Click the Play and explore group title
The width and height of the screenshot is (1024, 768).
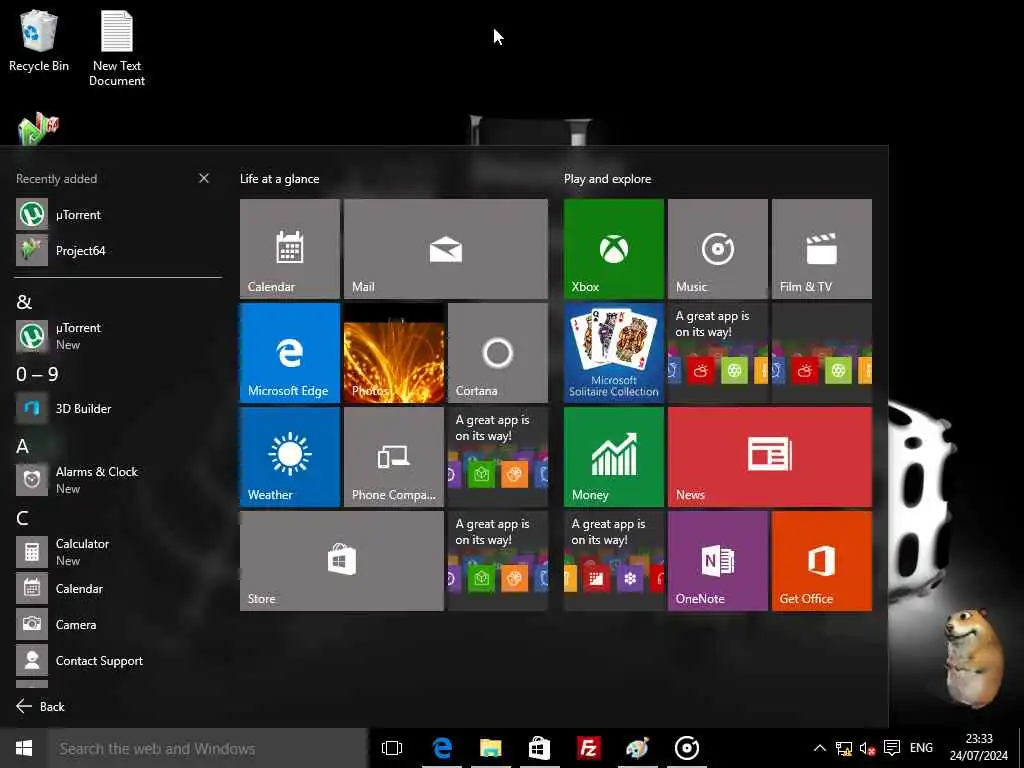click(x=607, y=178)
